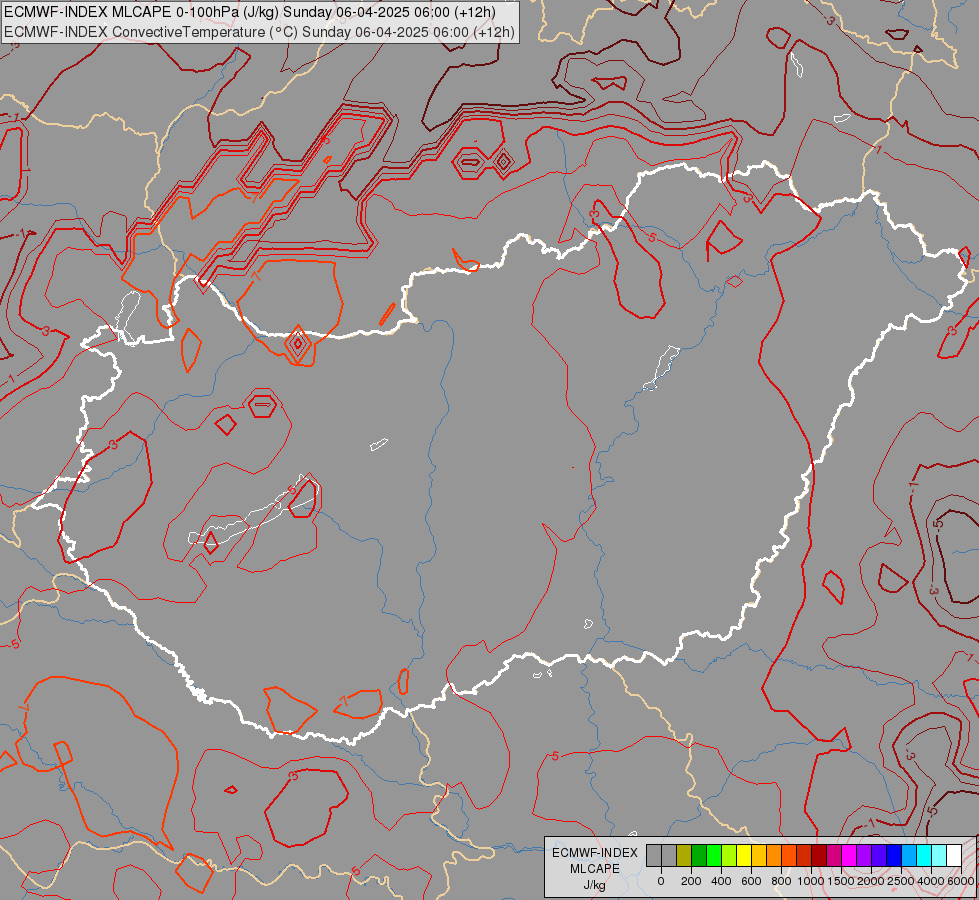Pick the pure yellow legend swatch
The height and width of the screenshot is (900, 979).
click(x=744, y=856)
